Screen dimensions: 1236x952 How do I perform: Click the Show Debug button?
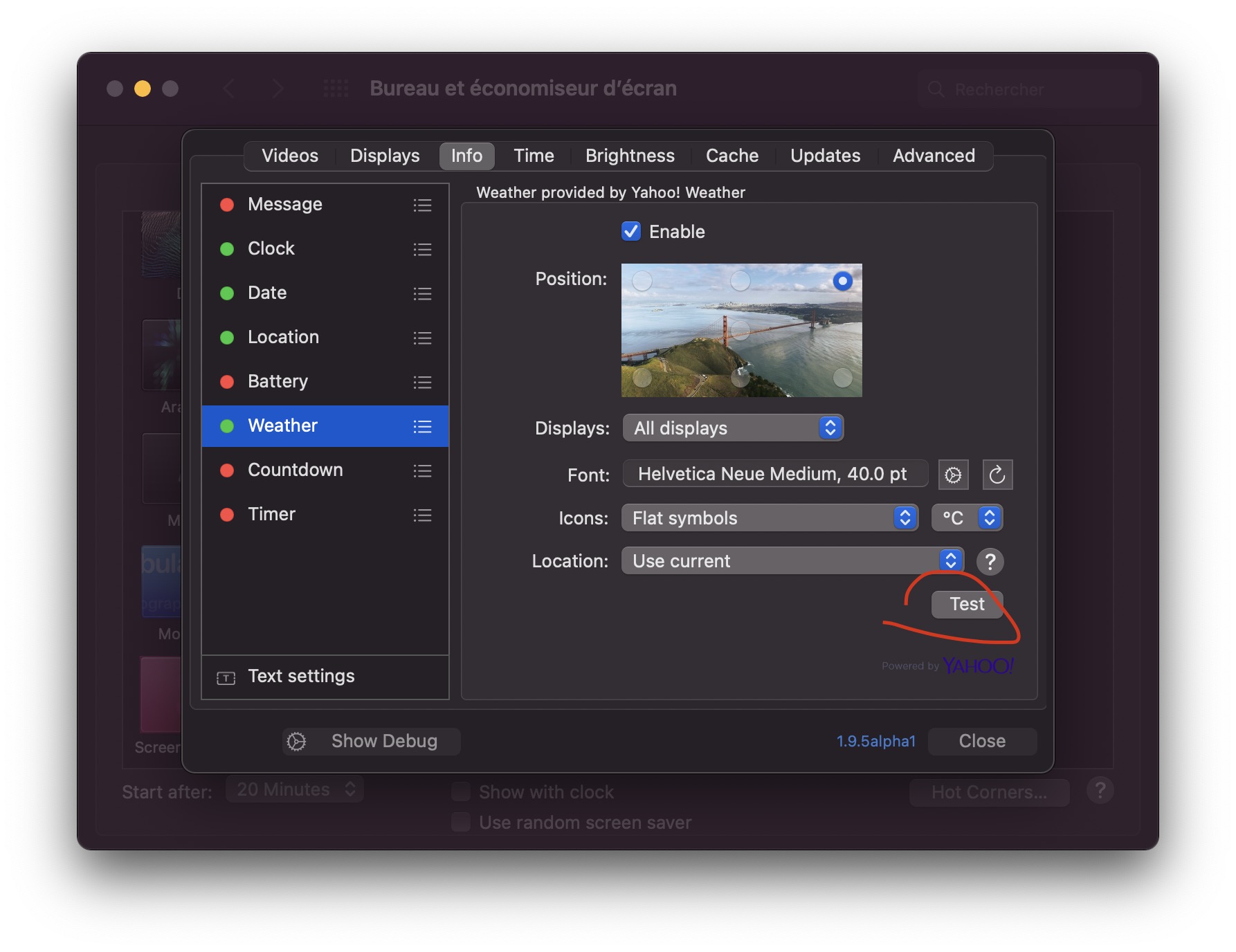(x=372, y=741)
